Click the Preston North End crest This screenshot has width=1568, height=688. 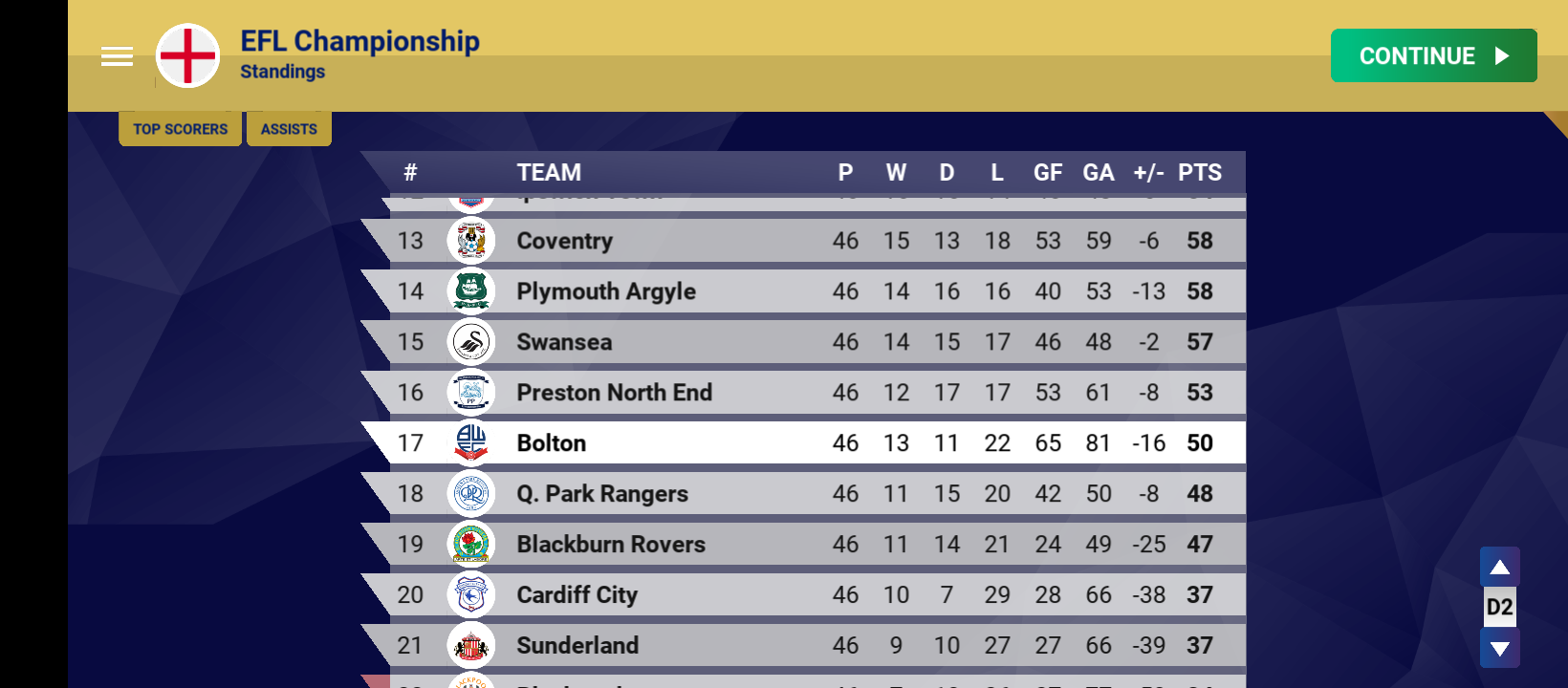point(470,393)
